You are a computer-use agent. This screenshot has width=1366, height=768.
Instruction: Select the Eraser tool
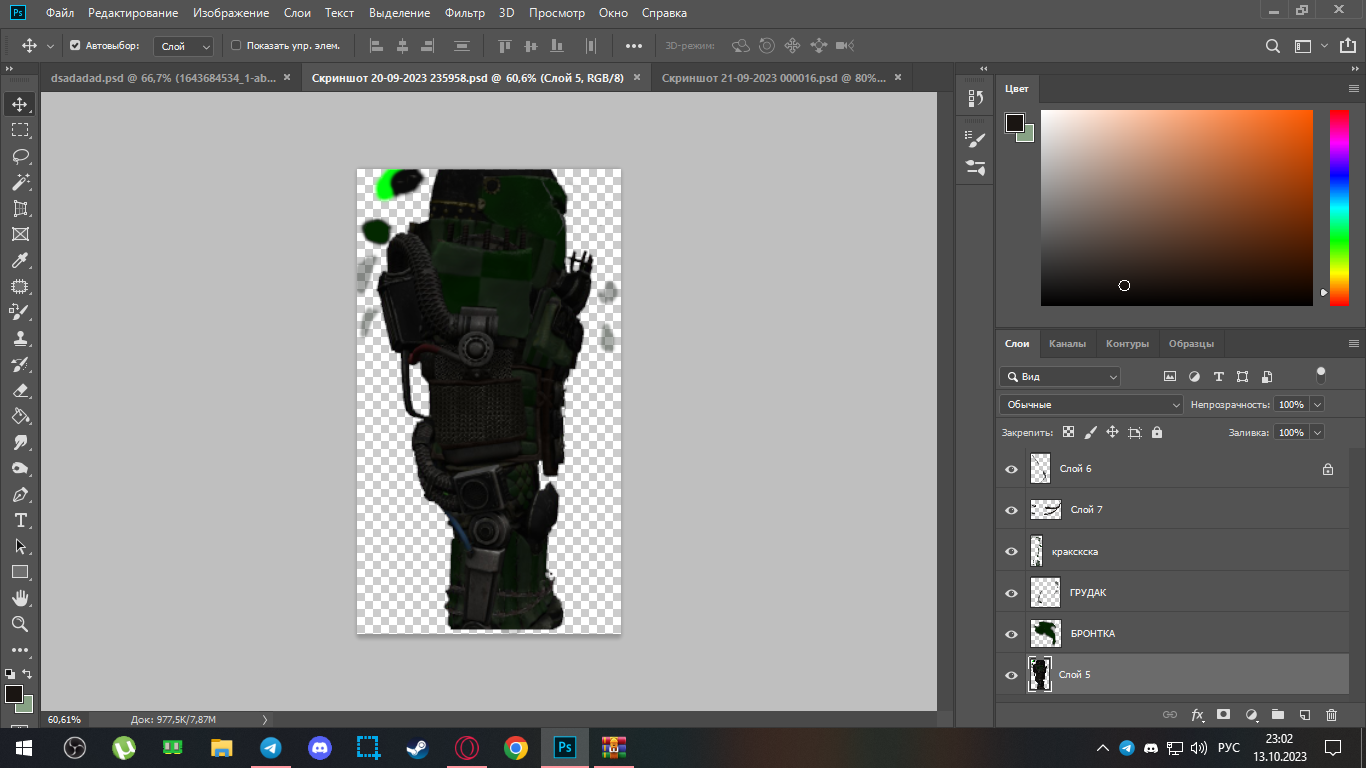tap(20, 390)
